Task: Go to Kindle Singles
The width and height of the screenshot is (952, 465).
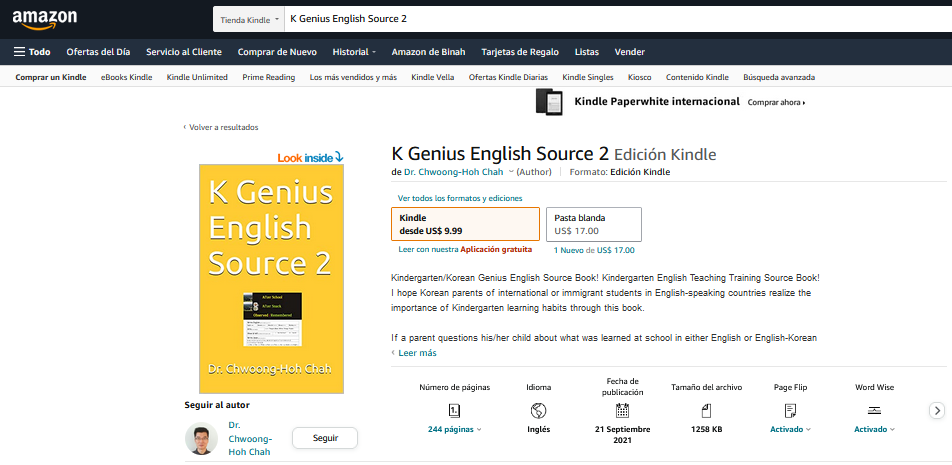Action: 588,77
